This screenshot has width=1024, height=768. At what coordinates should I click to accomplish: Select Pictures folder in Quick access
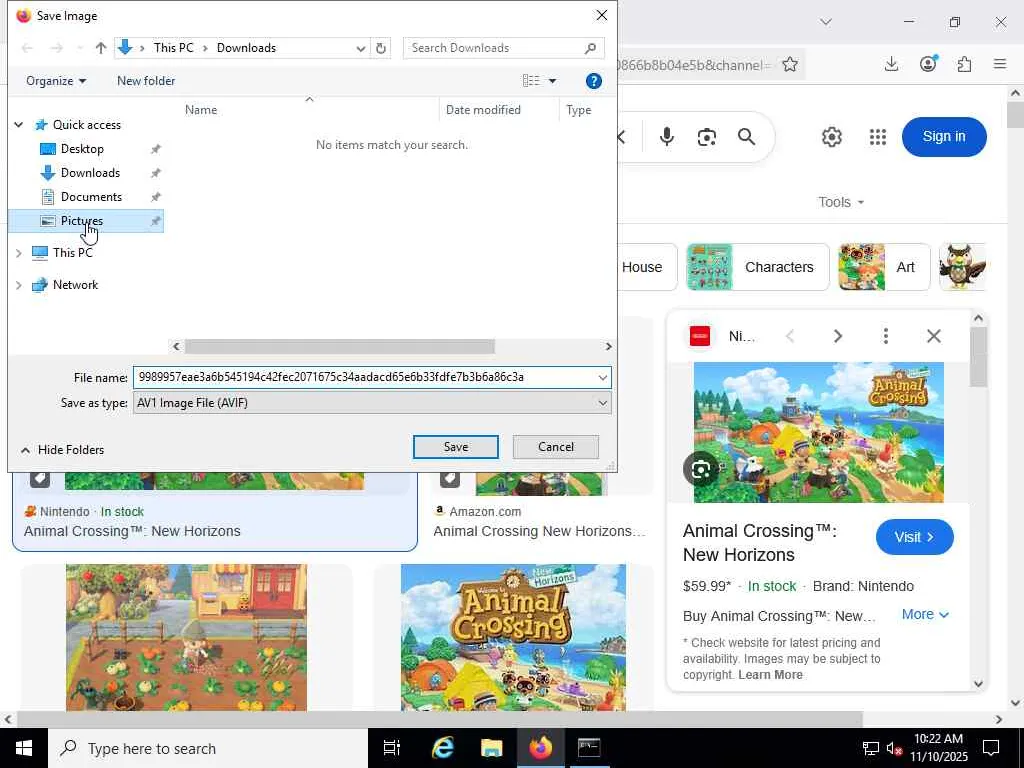point(86,221)
